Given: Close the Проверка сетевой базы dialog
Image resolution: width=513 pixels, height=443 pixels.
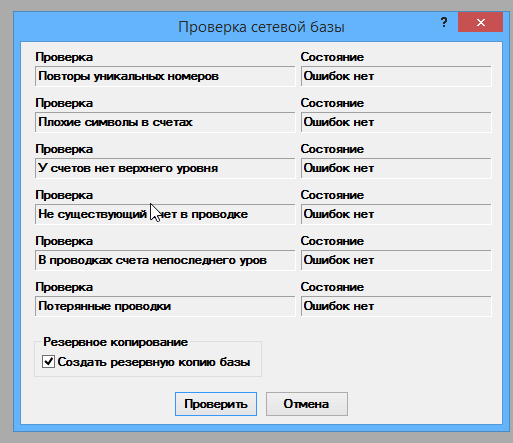Looking at the screenshot, I should (x=480, y=22).
